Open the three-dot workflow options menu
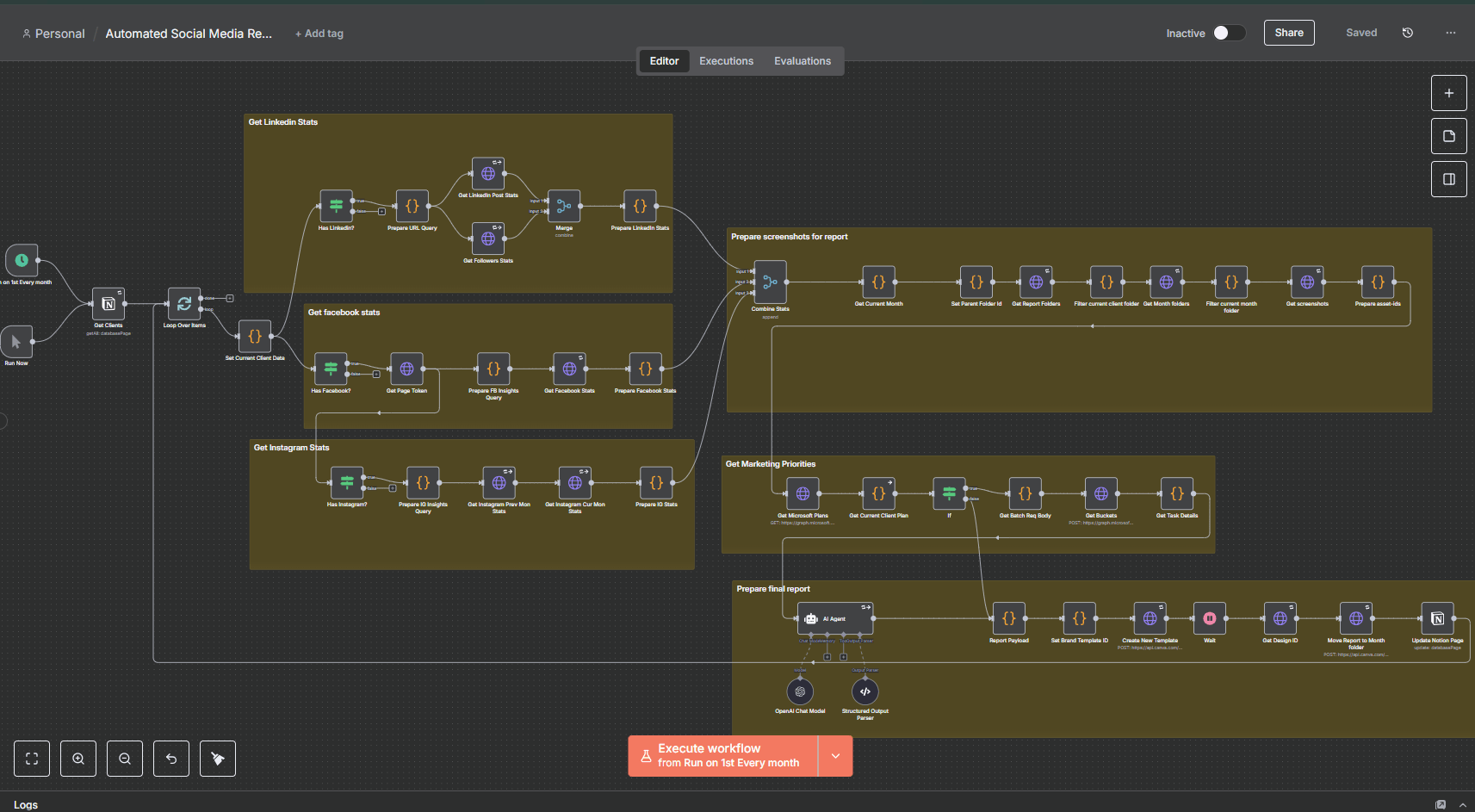Screen dimensions: 1475x812 [1451, 33]
